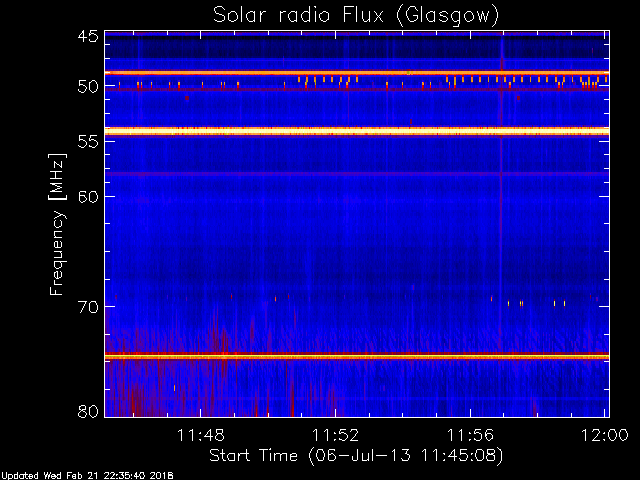The width and height of the screenshot is (640, 480).
Task: Click the bright white emission band near 54 MHz
Action: pyautogui.click(x=357, y=131)
